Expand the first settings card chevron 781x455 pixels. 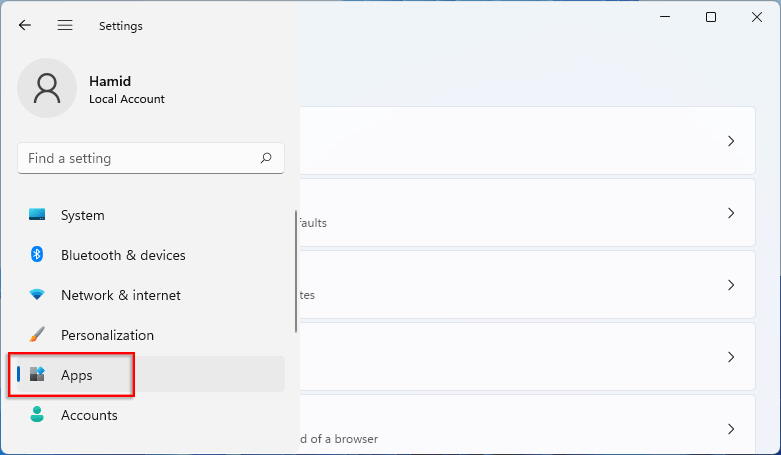pyautogui.click(x=731, y=141)
